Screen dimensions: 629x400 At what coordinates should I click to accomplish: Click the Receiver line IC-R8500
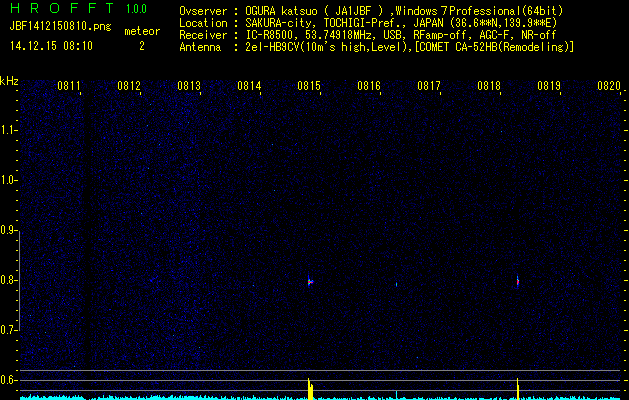click(368, 35)
